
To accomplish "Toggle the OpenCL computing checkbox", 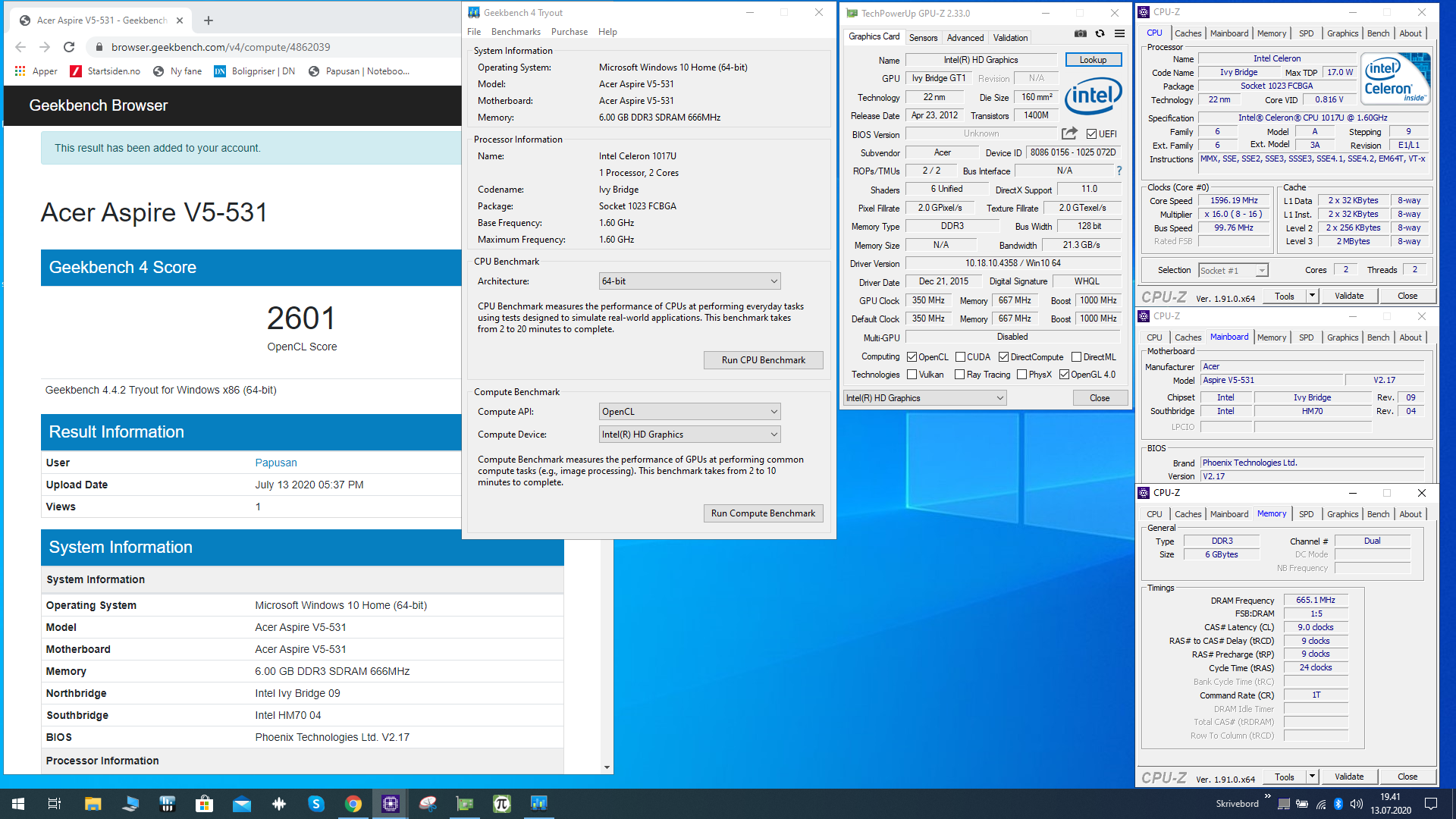I will click(912, 356).
